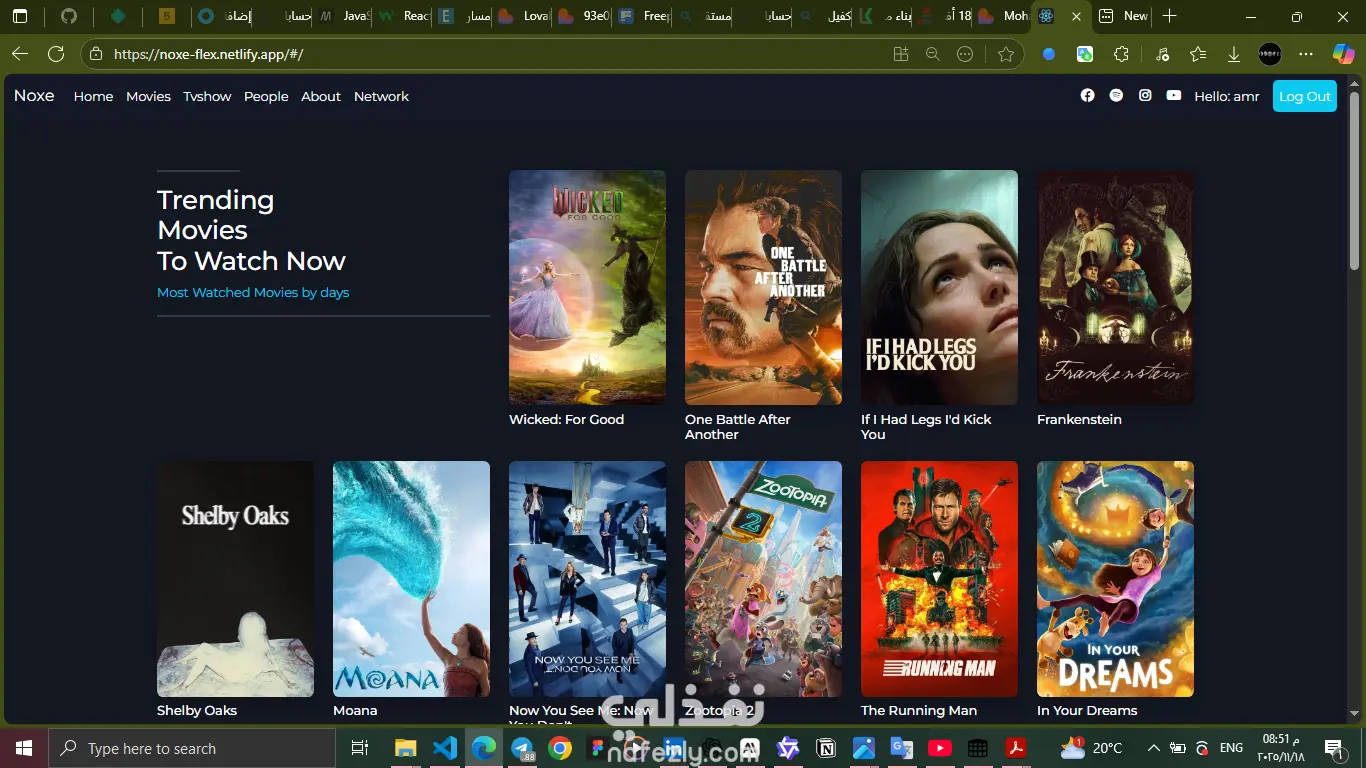Go to Home in the Noxe navbar
This screenshot has height=768, width=1366.
click(93, 96)
